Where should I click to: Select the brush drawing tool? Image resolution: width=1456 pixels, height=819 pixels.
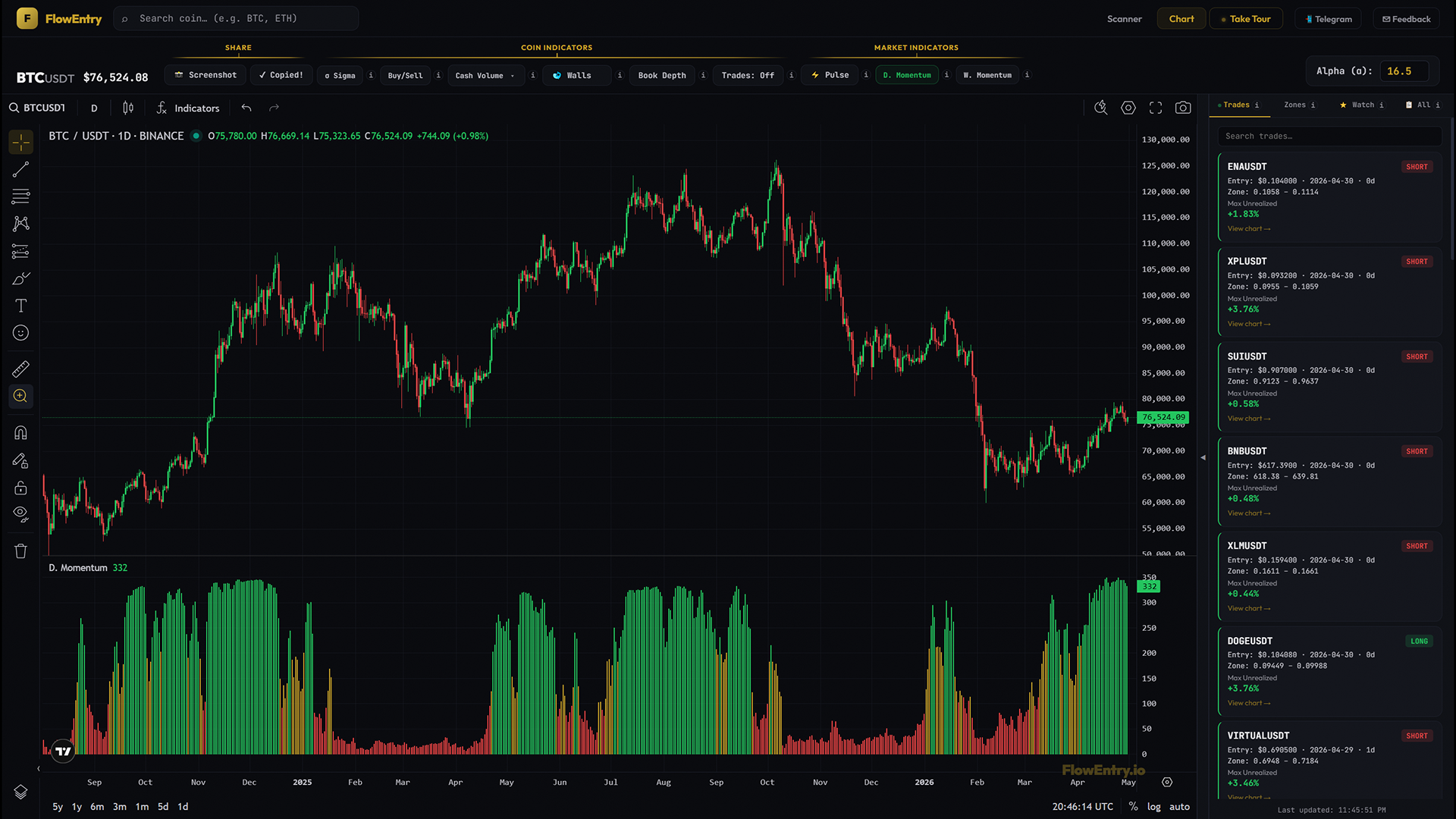pos(20,278)
